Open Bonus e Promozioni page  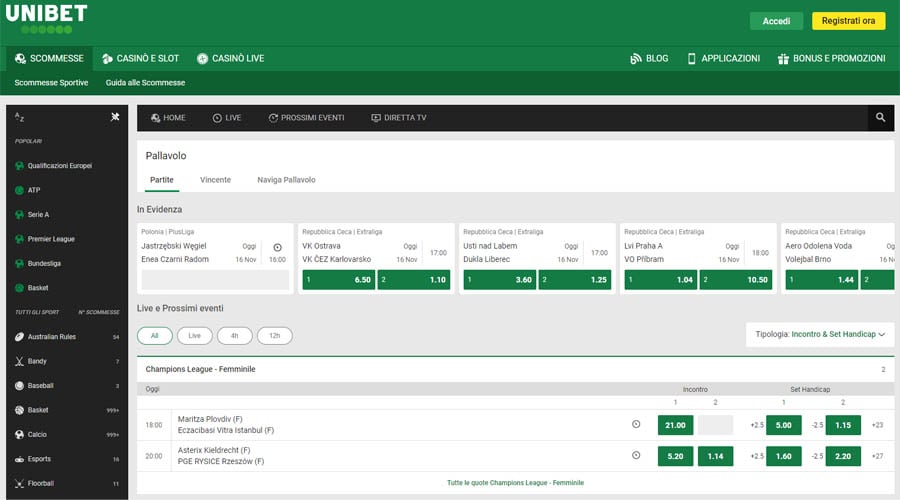[x=832, y=59]
